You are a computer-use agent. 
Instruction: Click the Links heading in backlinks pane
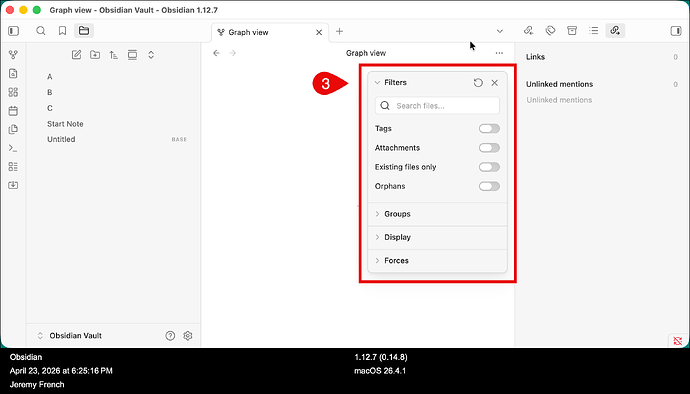536,57
